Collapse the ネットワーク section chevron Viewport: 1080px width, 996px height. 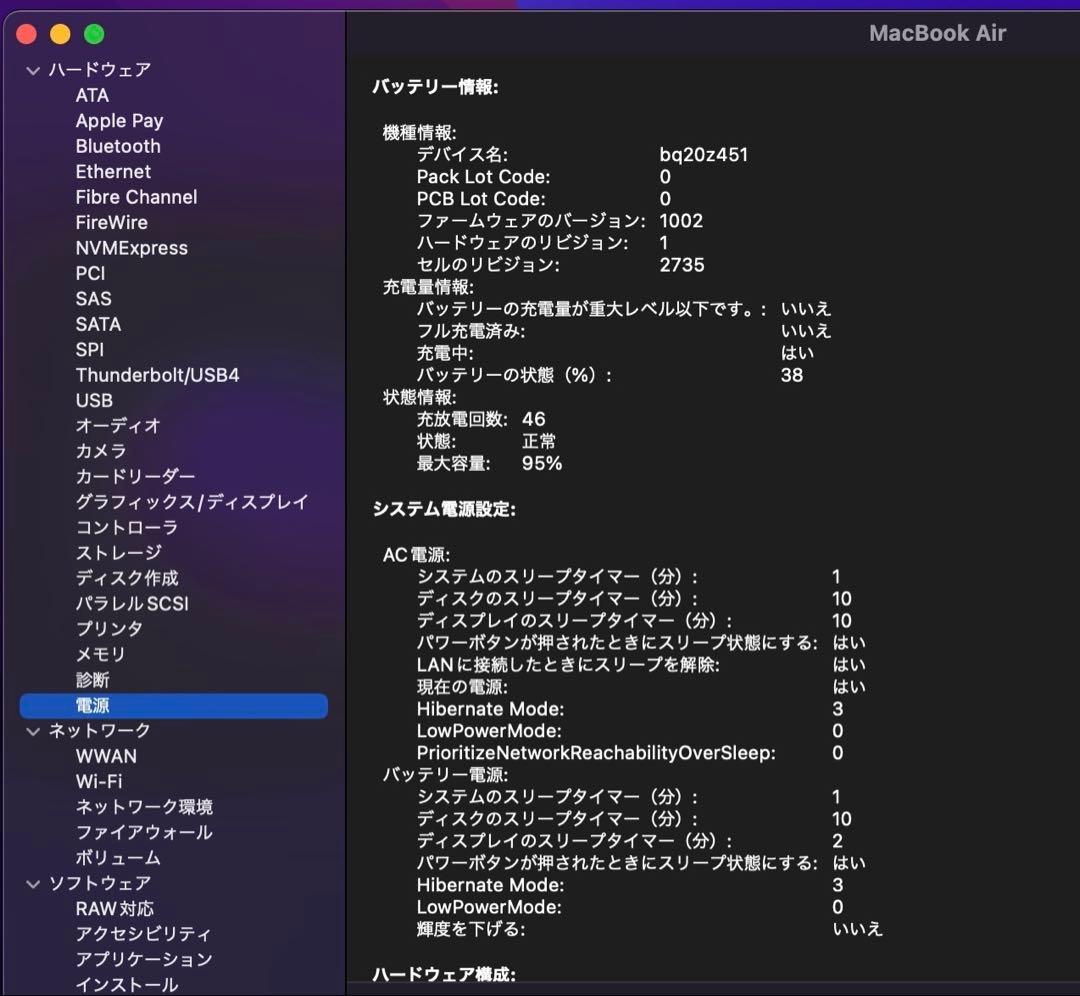34,731
